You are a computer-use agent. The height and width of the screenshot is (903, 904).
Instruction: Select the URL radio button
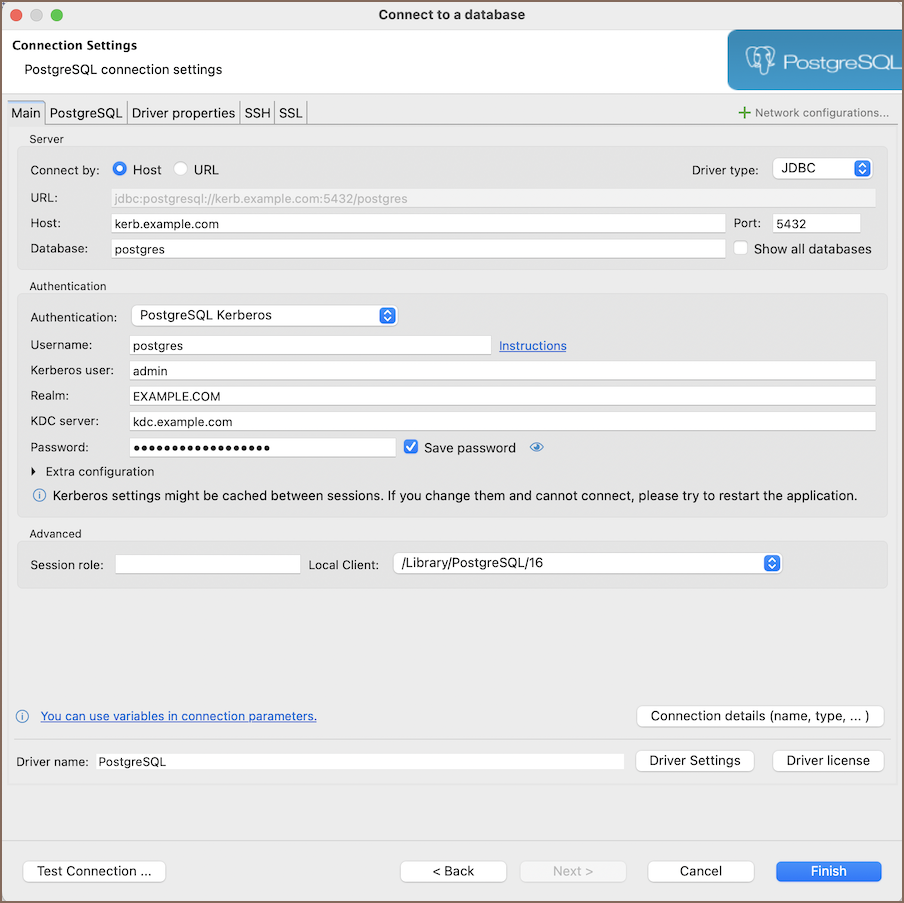[x=181, y=170]
